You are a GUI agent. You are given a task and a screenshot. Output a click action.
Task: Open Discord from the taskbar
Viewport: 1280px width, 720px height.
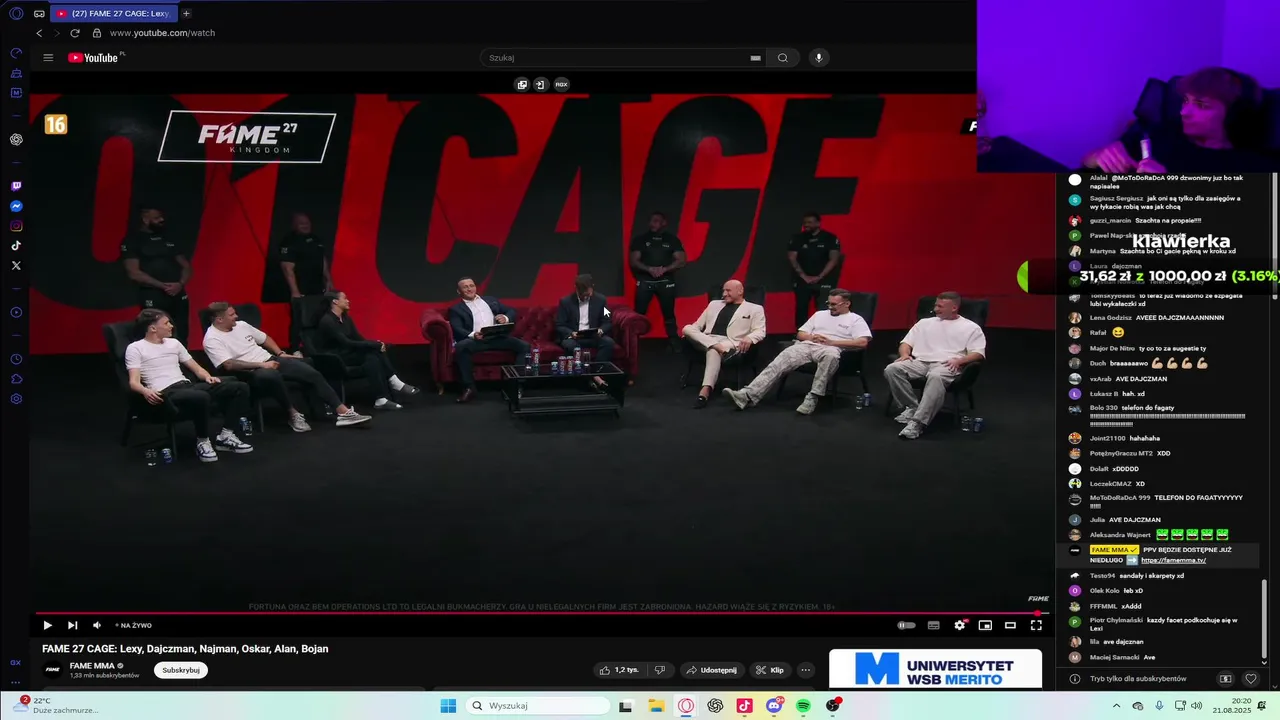(774, 706)
